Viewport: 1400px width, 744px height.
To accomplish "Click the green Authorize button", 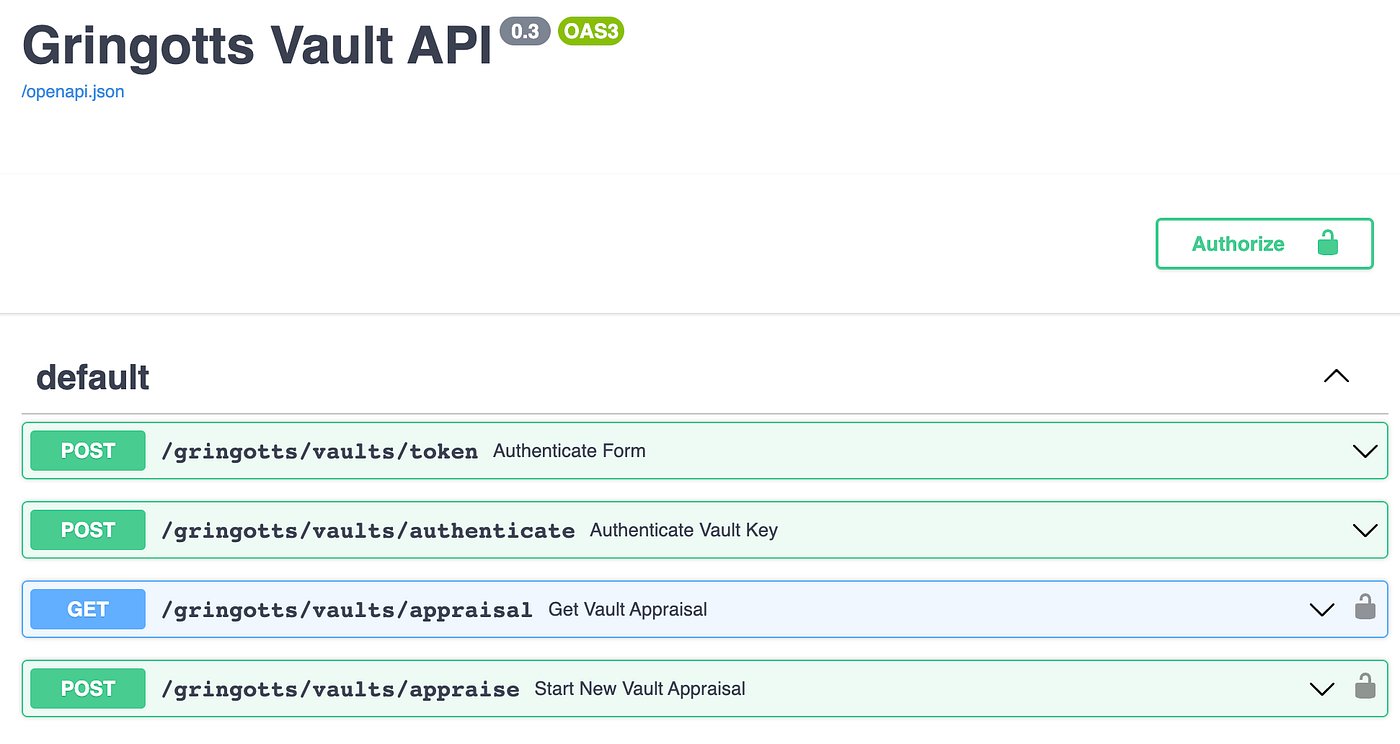I will (x=1264, y=244).
